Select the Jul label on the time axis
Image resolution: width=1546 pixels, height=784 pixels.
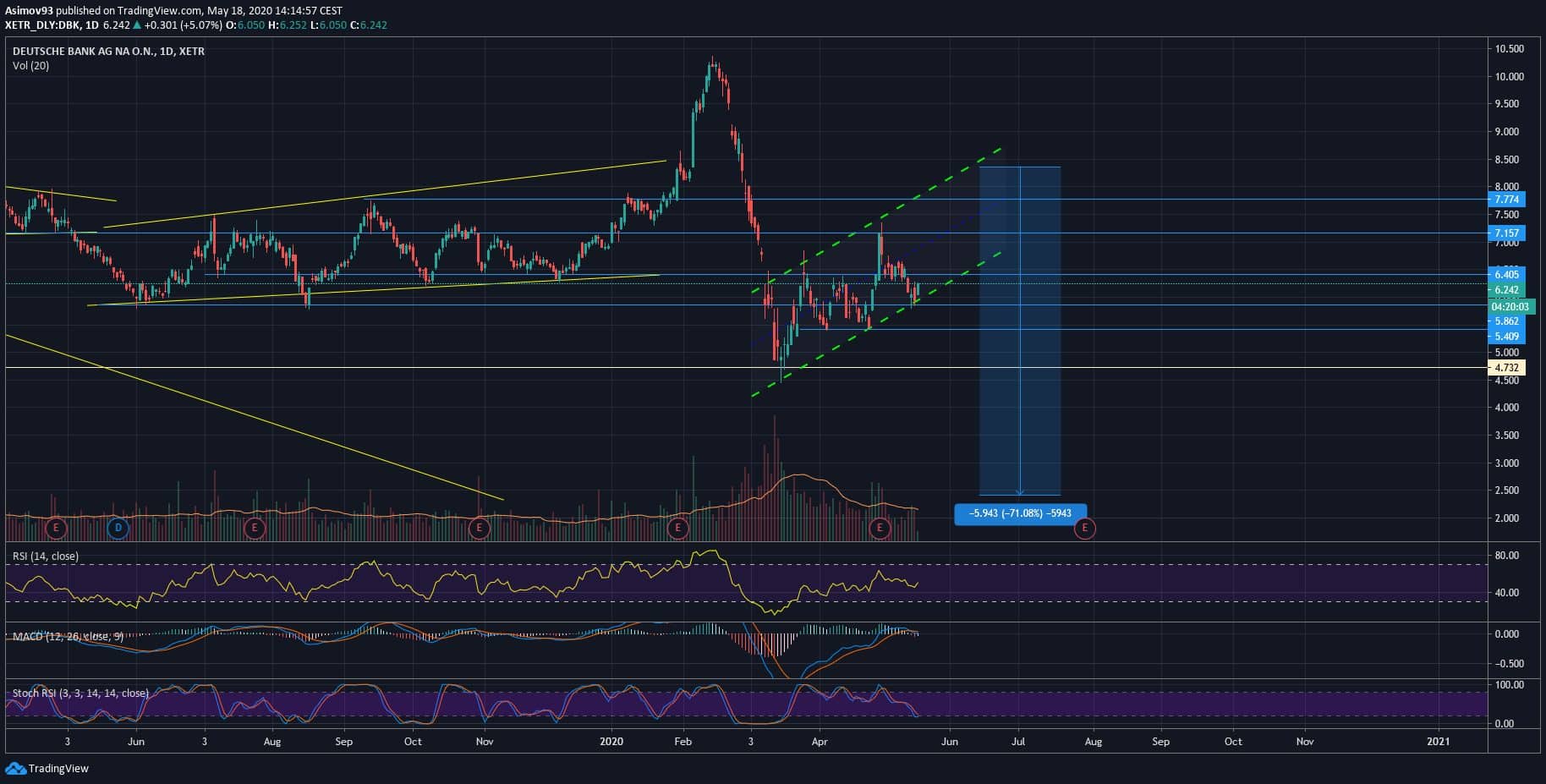[1018, 742]
